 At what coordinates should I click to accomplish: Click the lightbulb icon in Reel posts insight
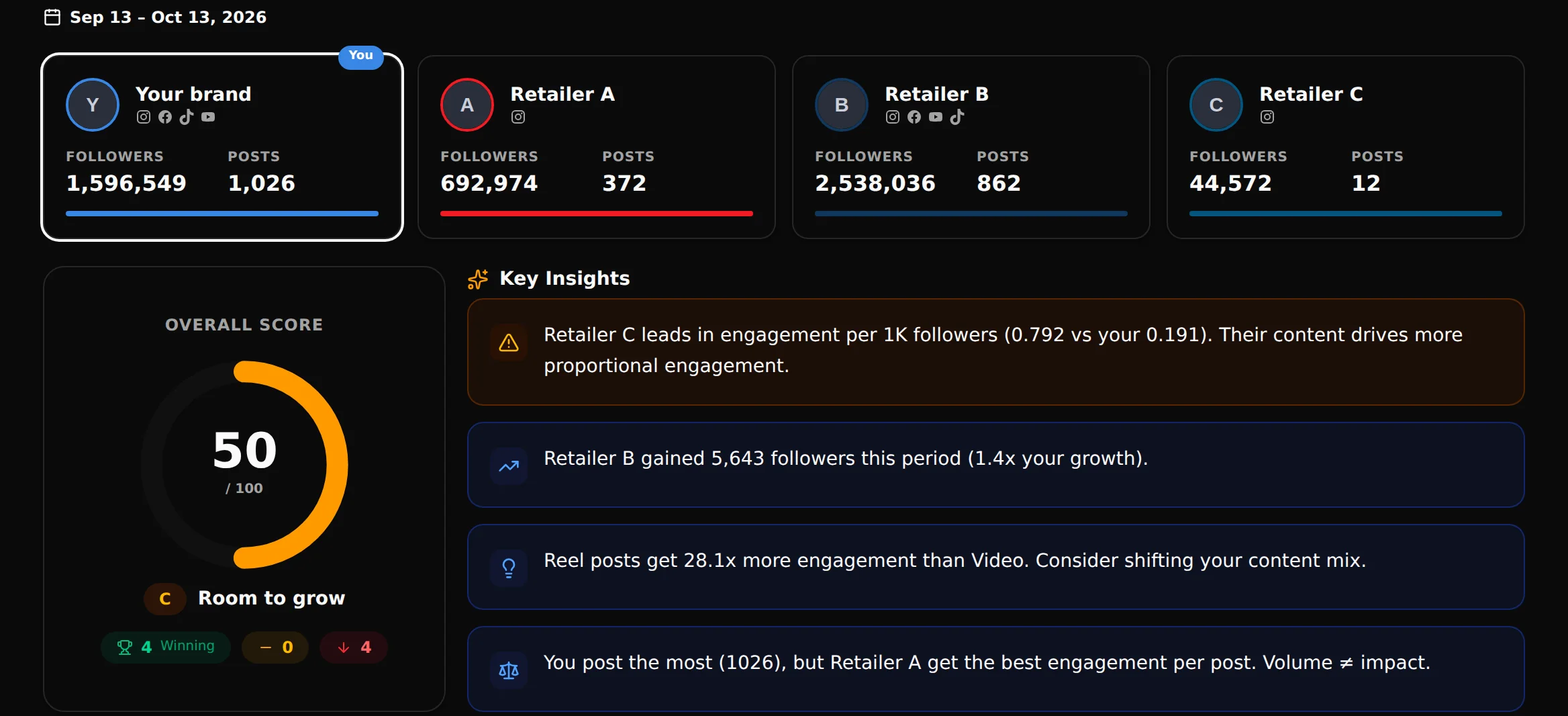tap(509, 568)
